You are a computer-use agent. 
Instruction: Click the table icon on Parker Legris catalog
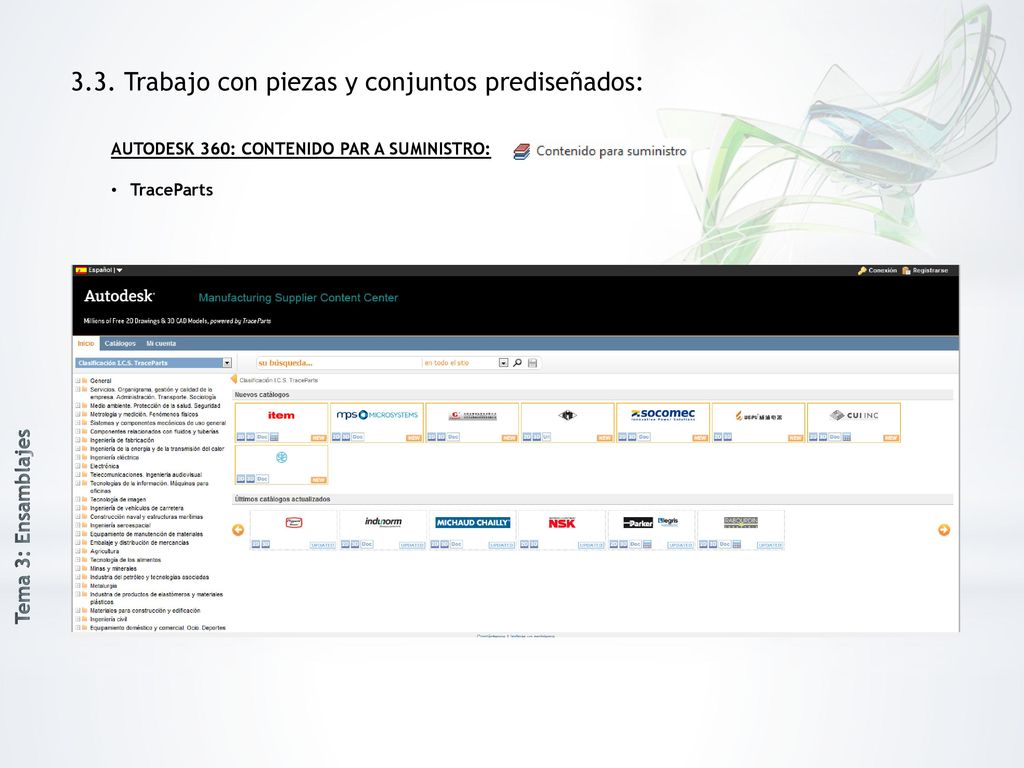coord(647,544)
